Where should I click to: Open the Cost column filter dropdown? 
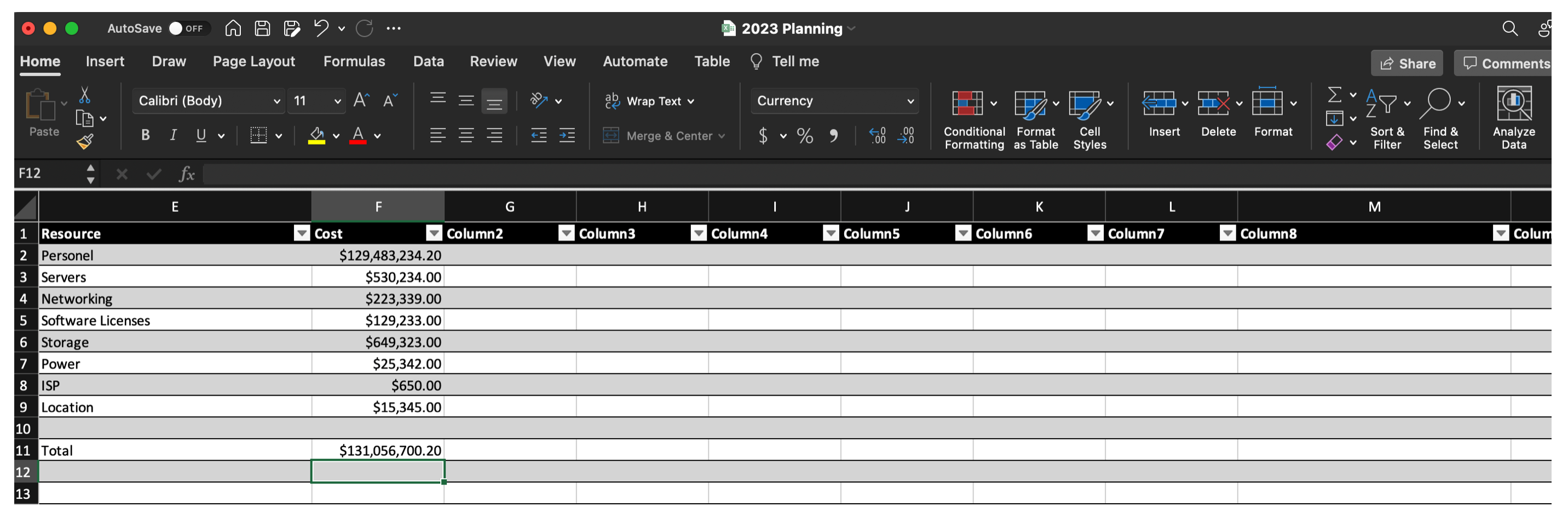point(434,234)
